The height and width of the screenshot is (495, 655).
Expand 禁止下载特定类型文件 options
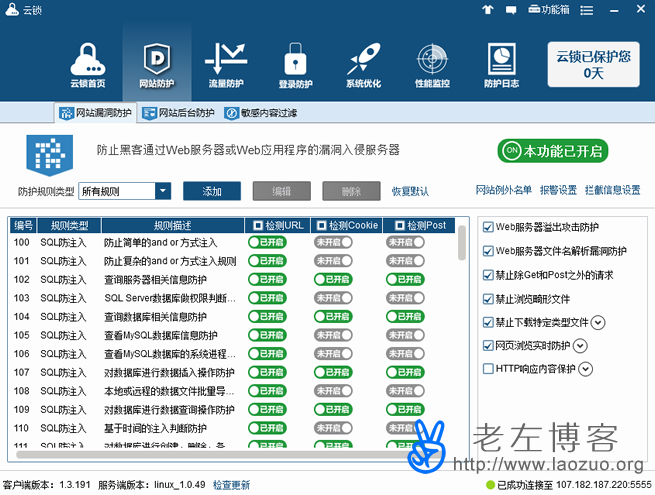(x=598, y=322)
